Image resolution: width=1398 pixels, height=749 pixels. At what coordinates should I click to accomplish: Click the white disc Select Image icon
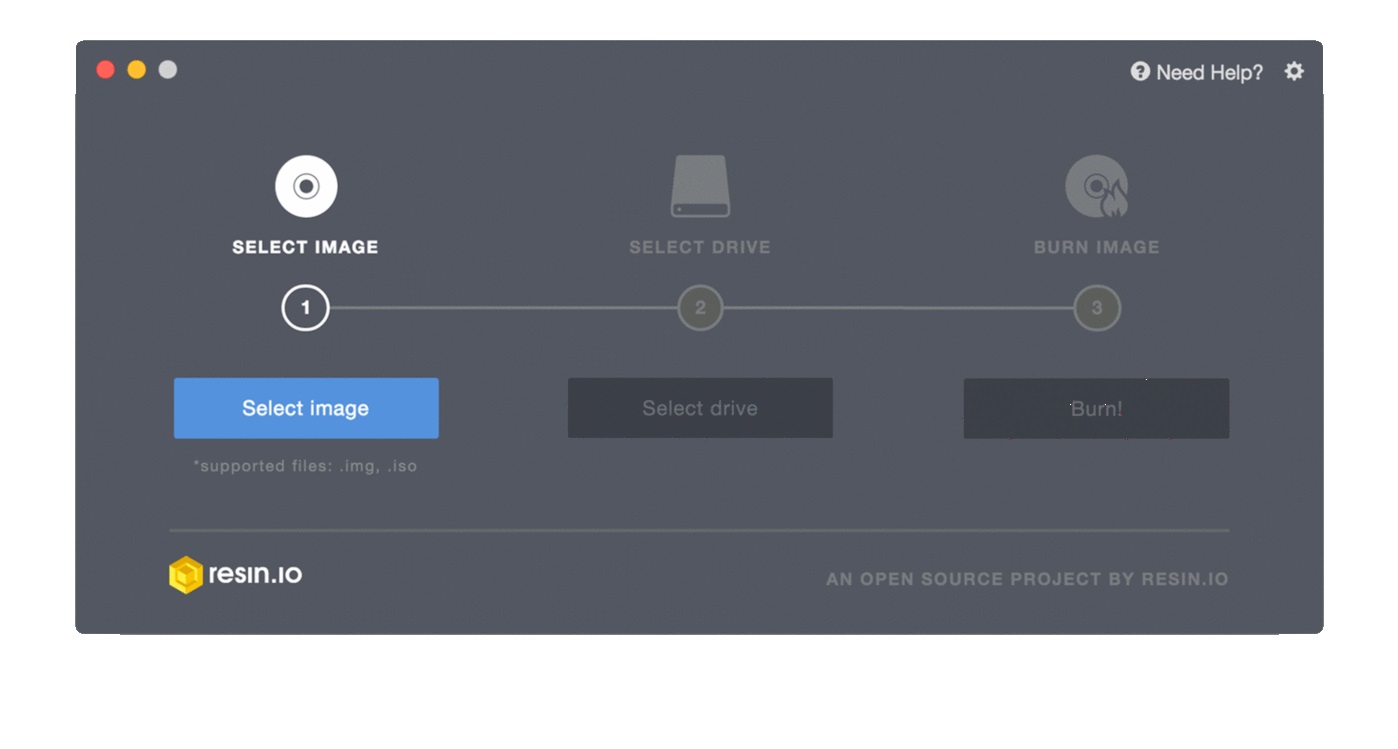pyautogui.click(x=306, y=186)
